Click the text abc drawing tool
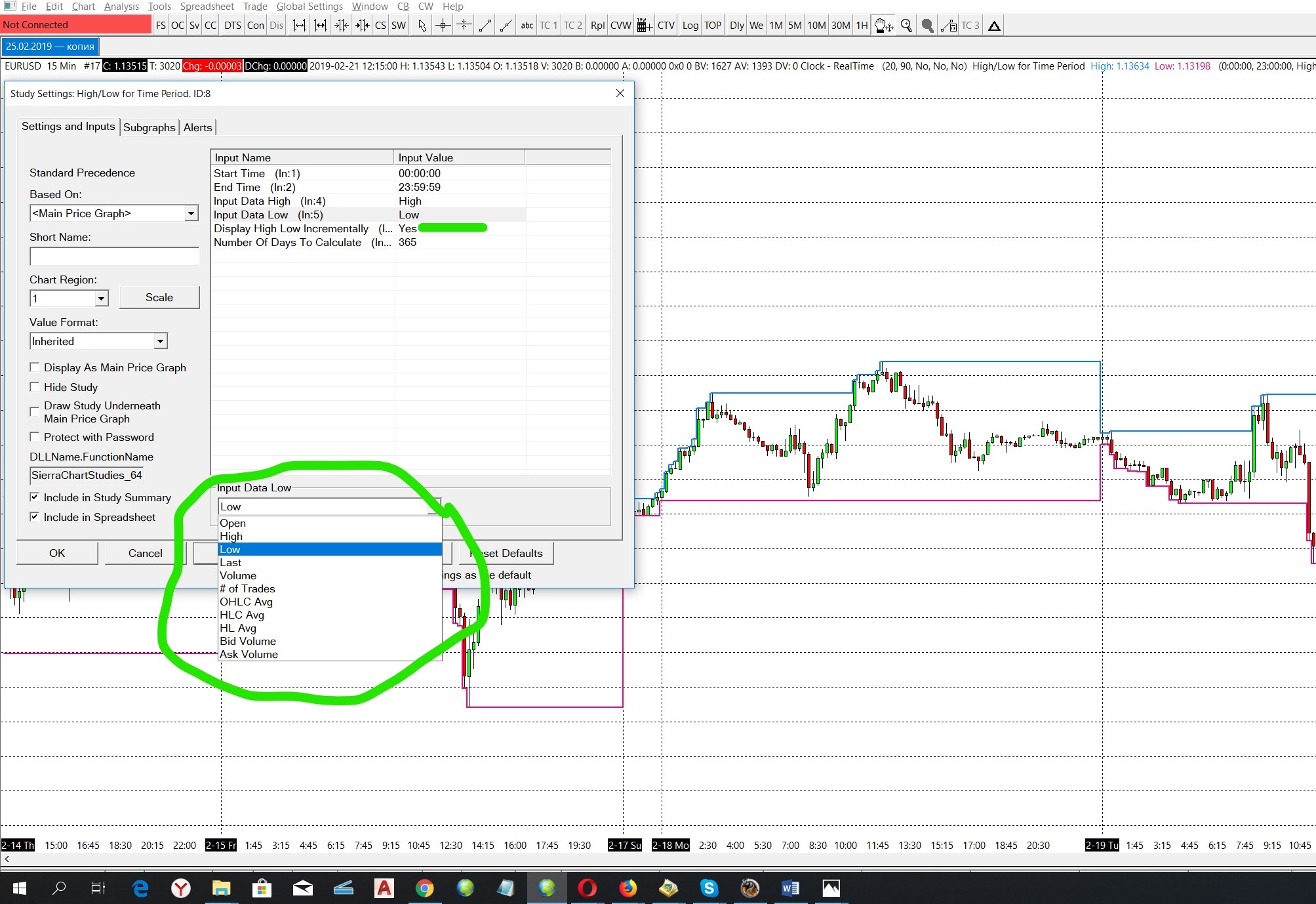The width and height of the screenshot is (1316, 904). coord(527,26)
